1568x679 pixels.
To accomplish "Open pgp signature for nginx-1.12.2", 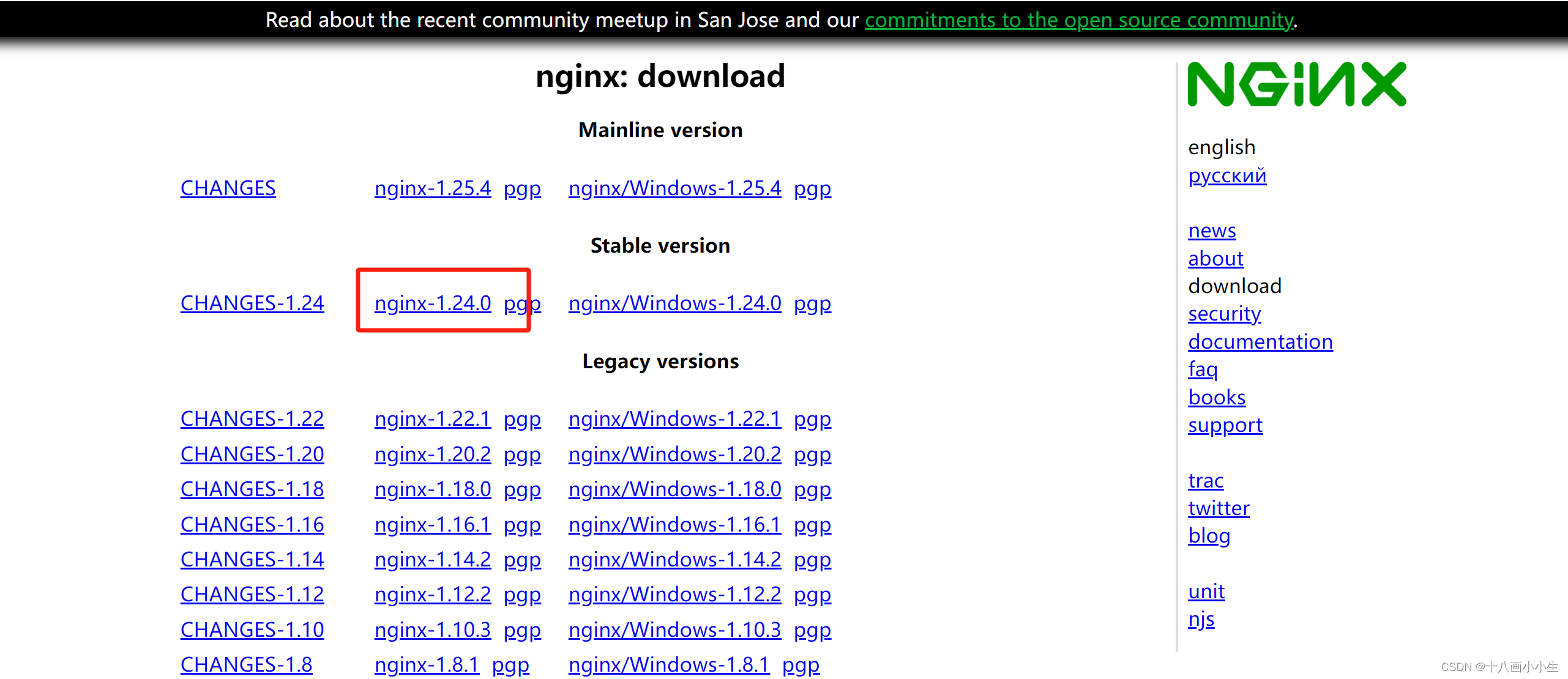I will click(x=522, y=595).
